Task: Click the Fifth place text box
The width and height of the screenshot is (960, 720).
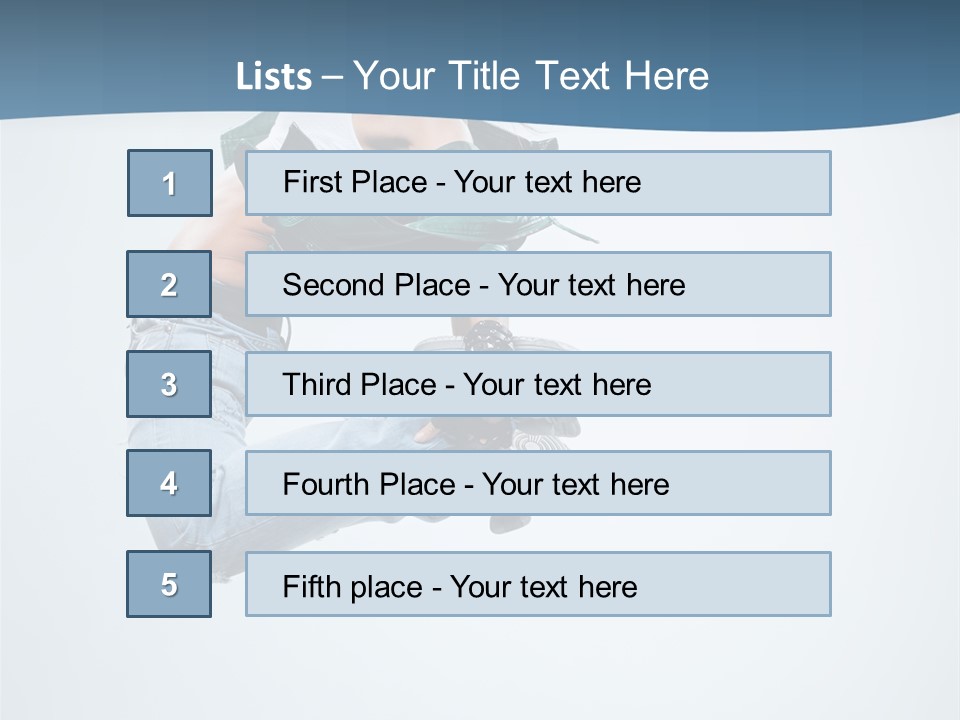Action: 538,584
